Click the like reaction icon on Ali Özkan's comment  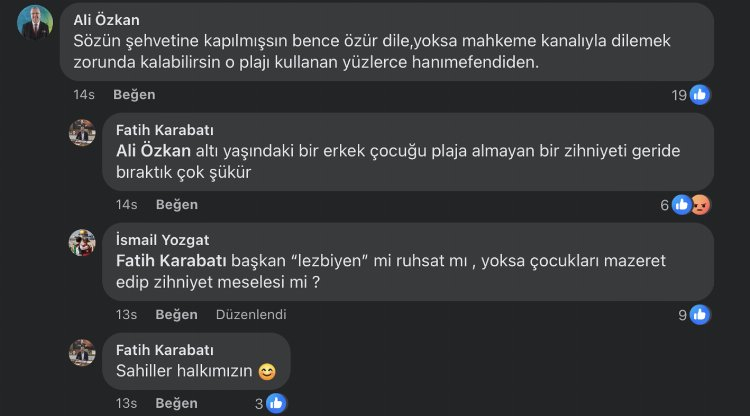pyautogui.click(x=700, y=95)
